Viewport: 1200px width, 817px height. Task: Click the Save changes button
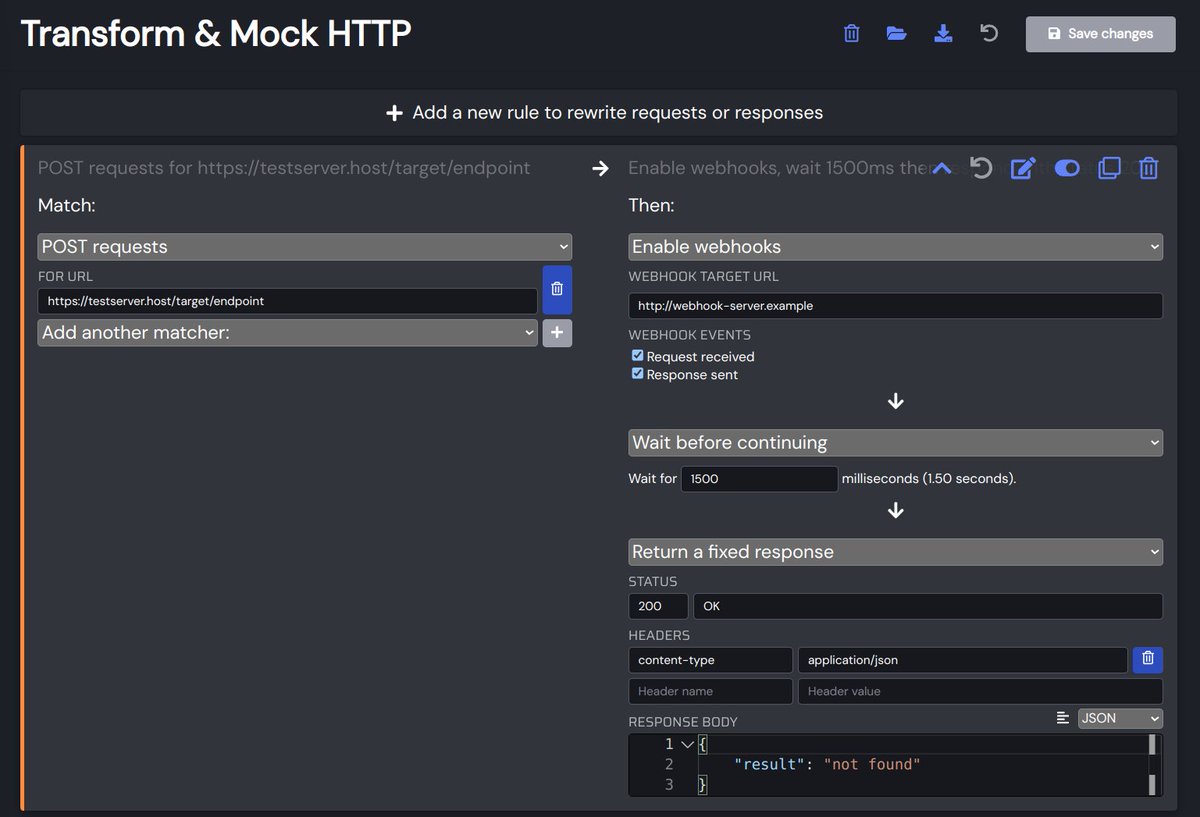1100,33
